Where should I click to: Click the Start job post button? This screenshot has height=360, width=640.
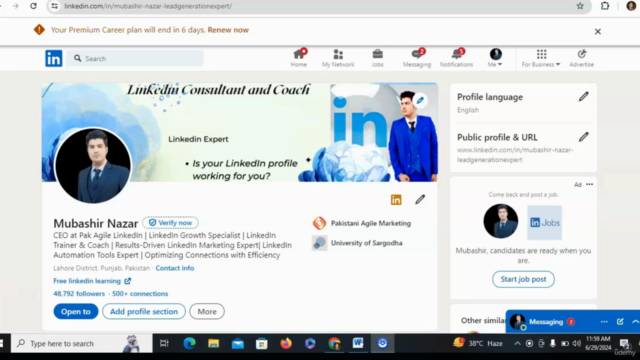pyautogui.click(x=523, y=279)
